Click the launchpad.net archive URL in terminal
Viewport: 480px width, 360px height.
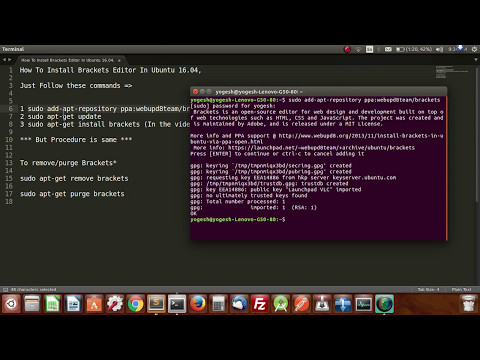pos(321,148)
